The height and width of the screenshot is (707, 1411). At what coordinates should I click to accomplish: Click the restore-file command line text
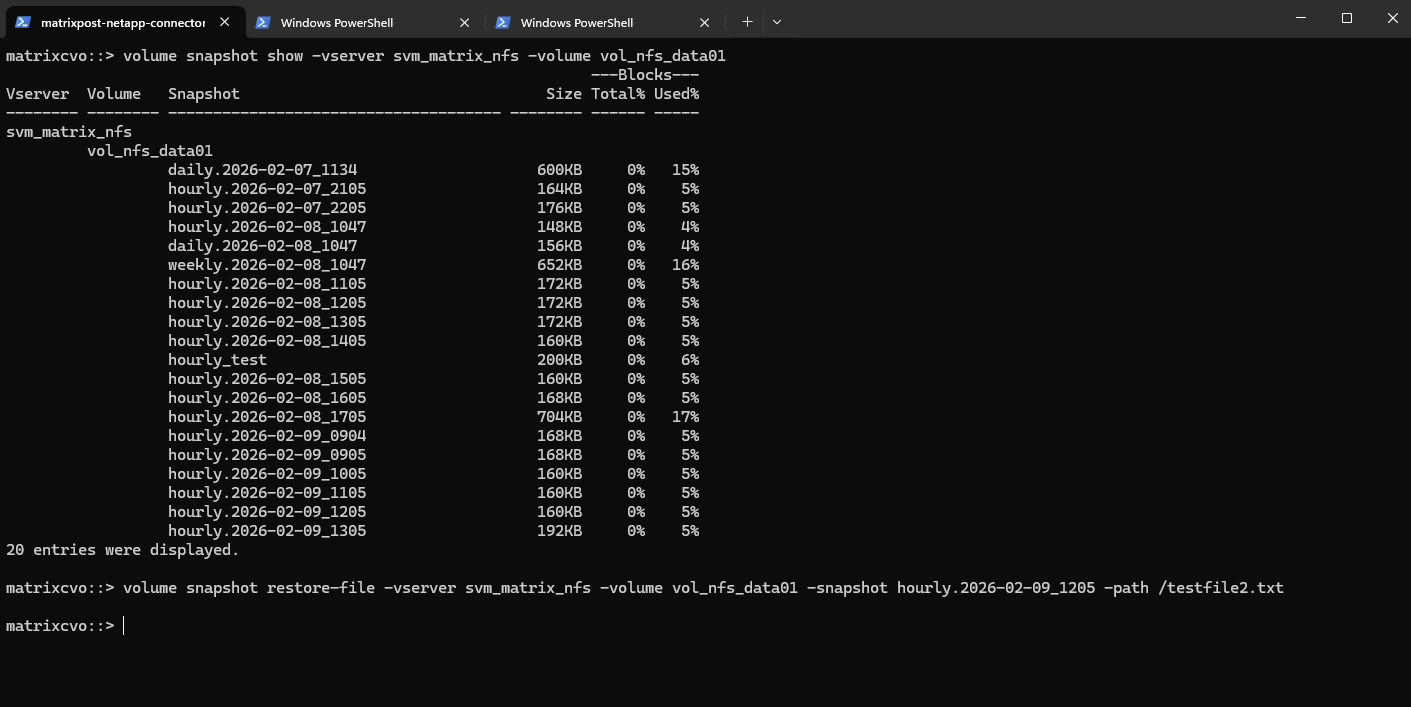pos(702,588)
